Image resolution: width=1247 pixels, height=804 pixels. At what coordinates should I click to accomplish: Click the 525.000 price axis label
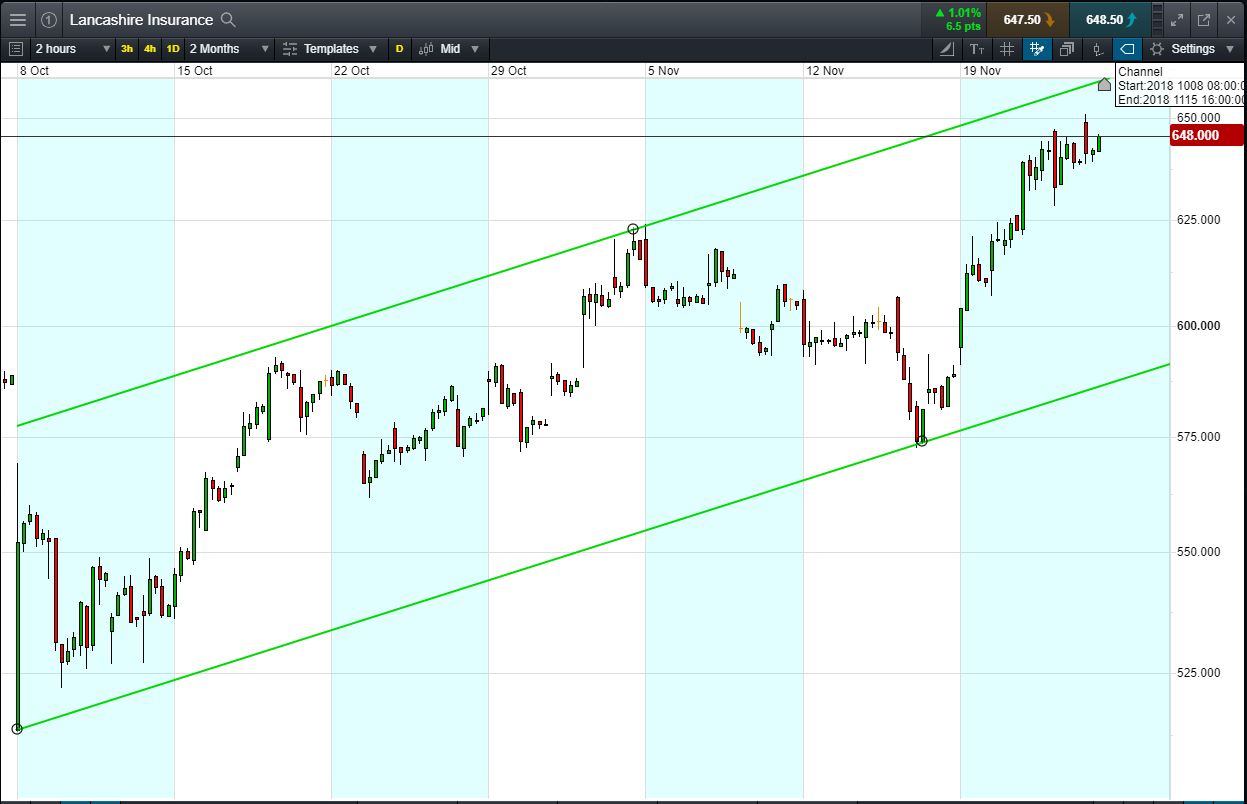click(1198, 673)
